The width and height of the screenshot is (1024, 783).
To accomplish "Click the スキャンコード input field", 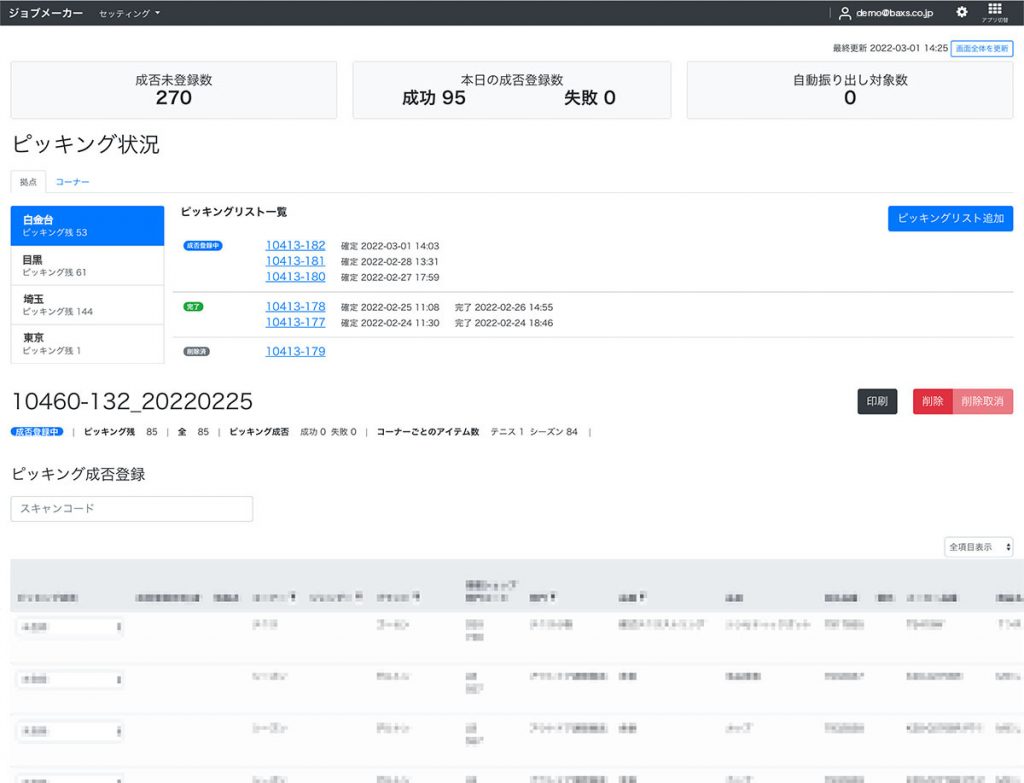I will tap(131, 509).
